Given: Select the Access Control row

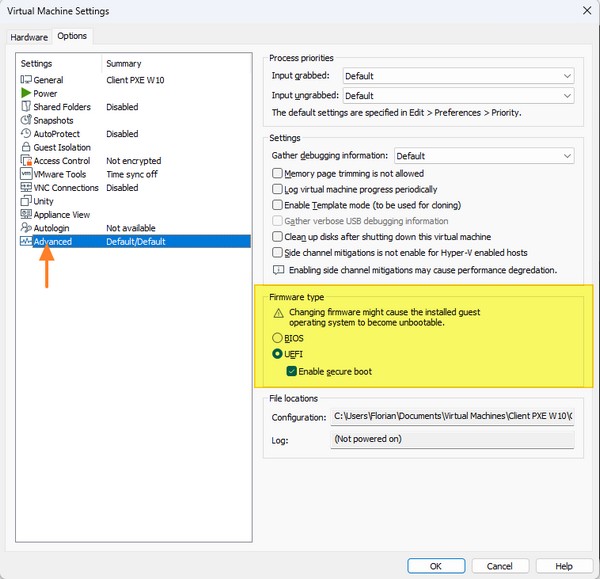Looking at the screenshot, I should click(x=135, y=160).
